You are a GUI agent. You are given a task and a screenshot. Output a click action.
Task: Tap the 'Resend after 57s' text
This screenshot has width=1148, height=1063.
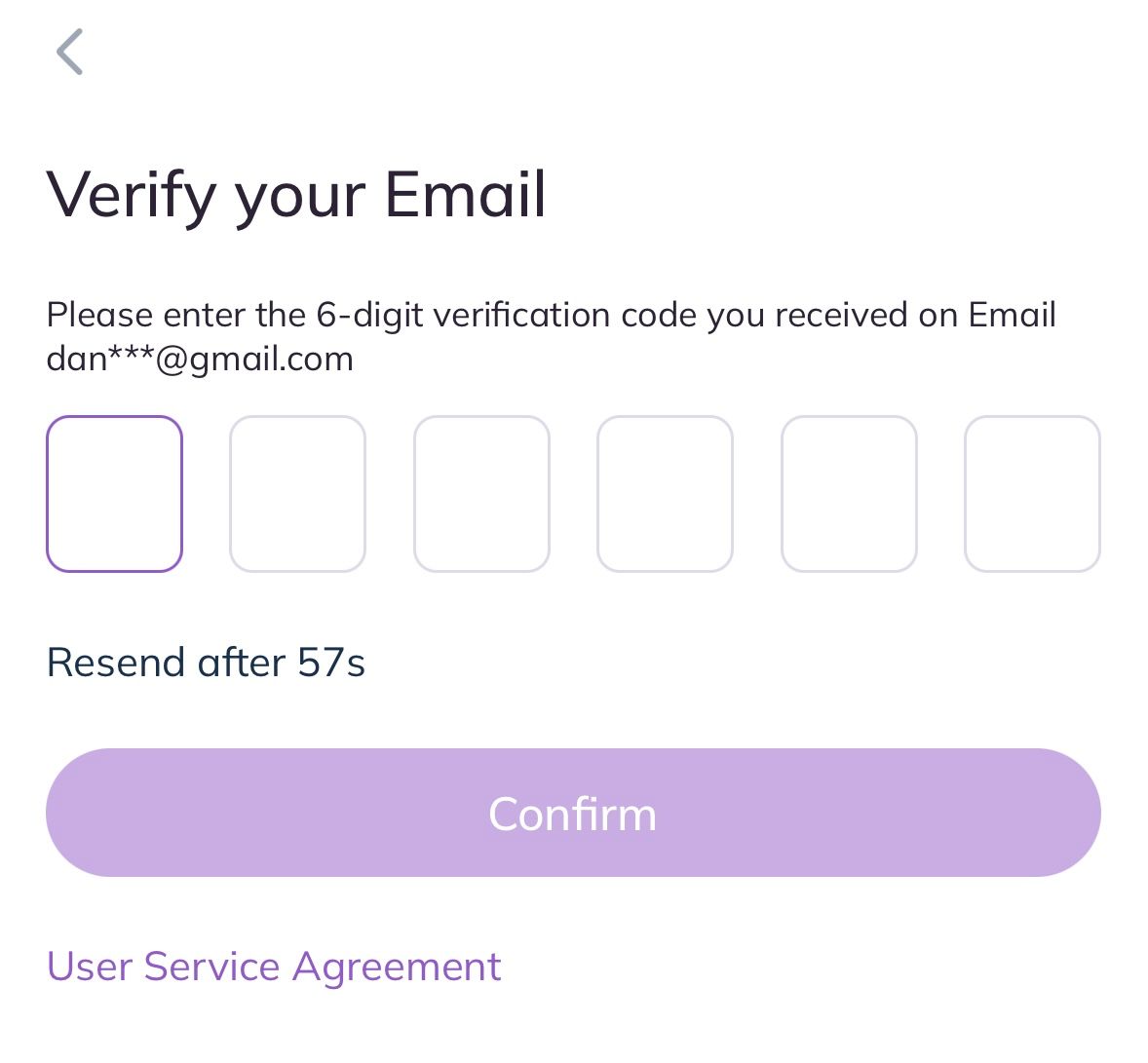206,663
